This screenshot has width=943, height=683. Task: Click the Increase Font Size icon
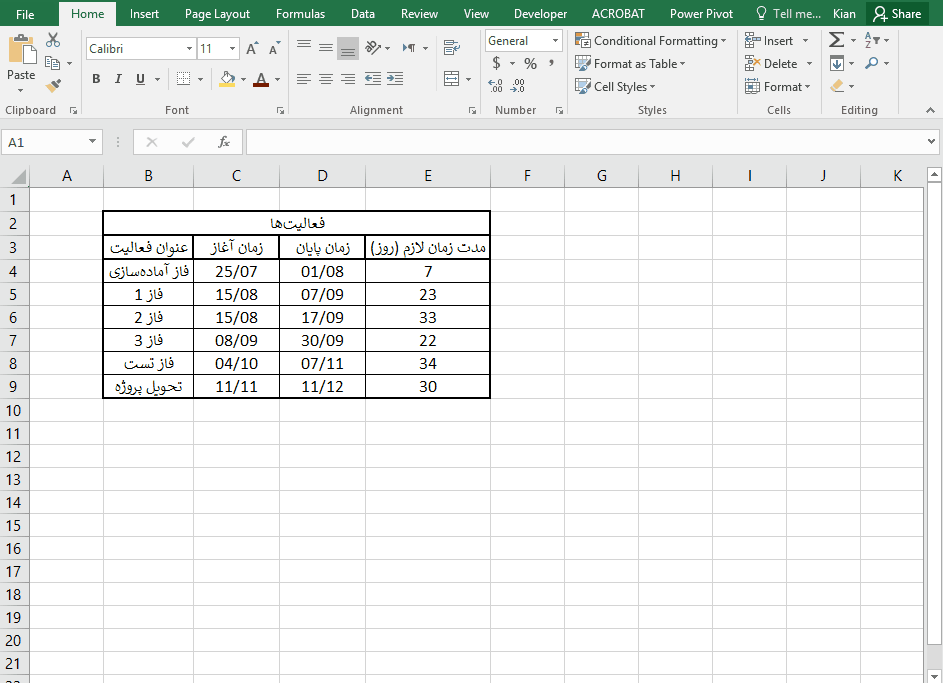pyautogui.click(x=252, y=49)
